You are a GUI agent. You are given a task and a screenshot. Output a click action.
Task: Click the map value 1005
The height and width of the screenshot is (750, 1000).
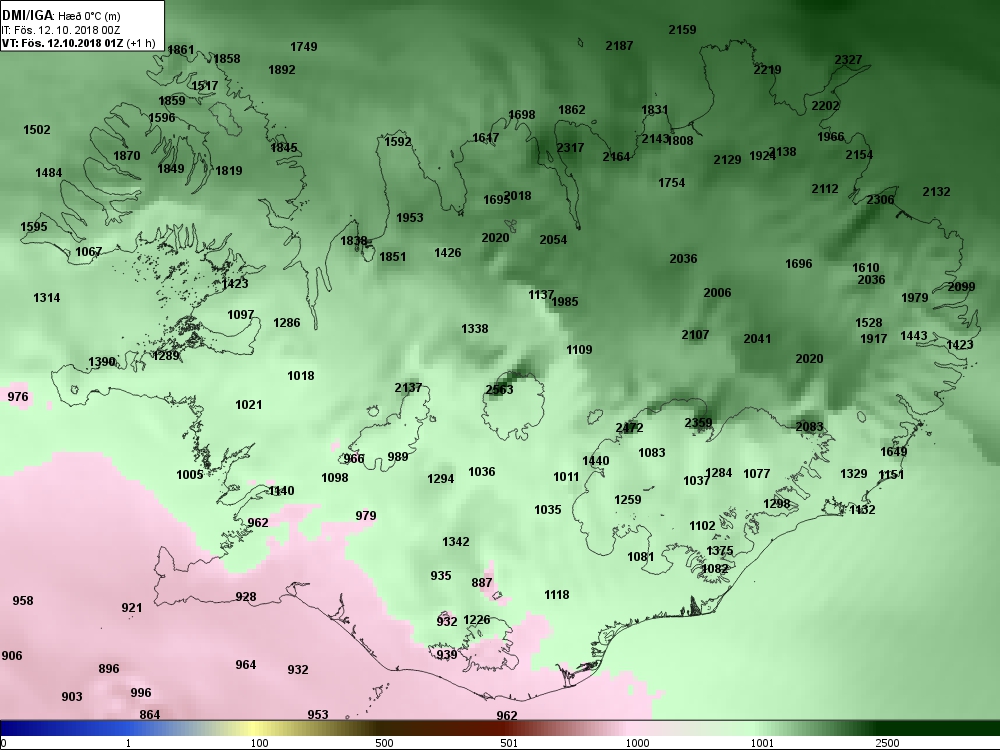click(189, 474)
